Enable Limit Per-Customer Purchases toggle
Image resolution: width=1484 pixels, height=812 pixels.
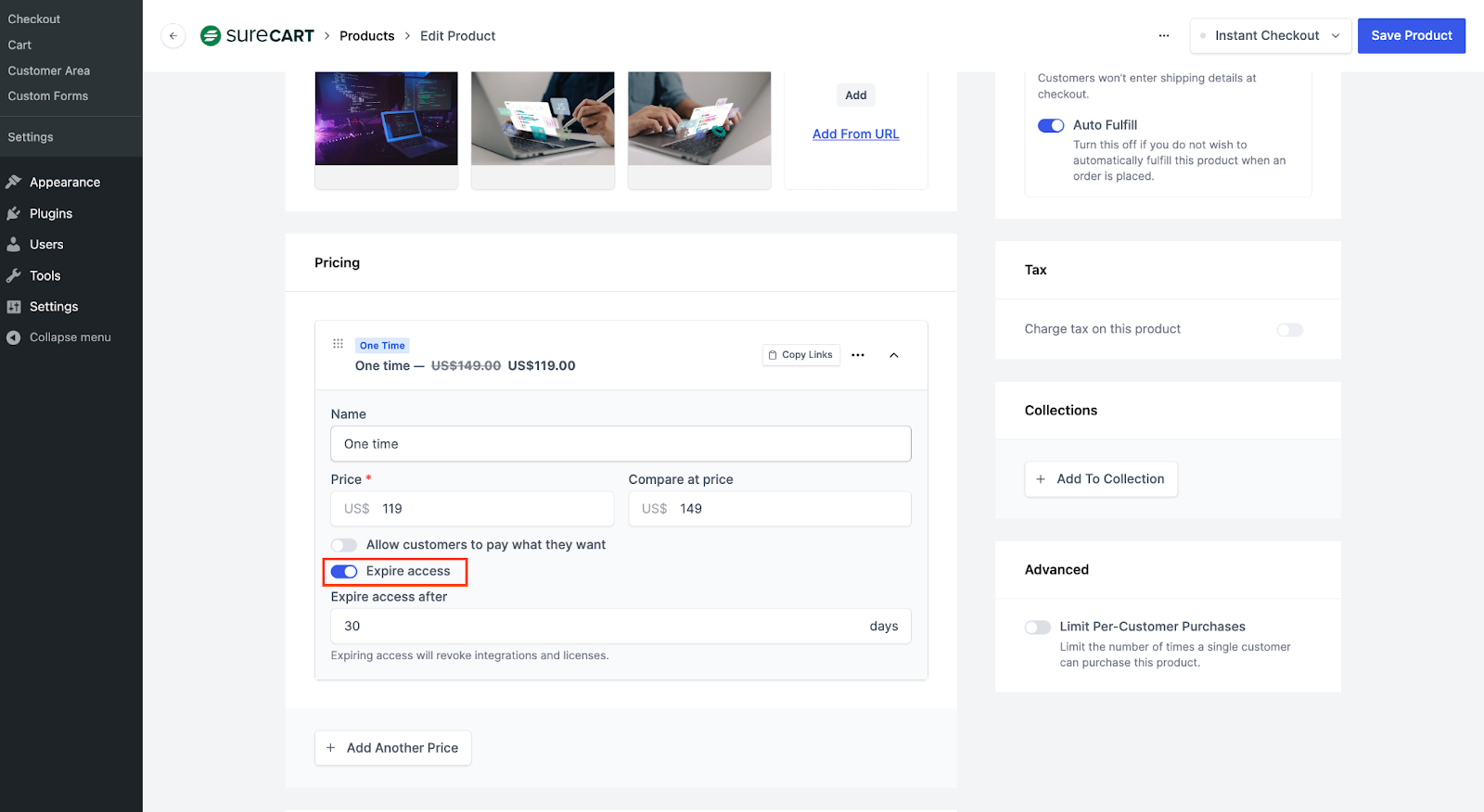tap(1038, 628)
